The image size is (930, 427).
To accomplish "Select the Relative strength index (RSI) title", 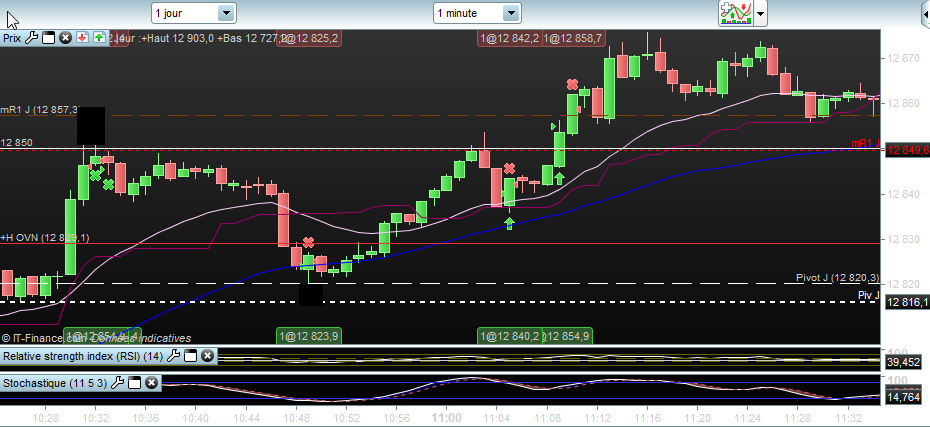I will pos(83,356).
